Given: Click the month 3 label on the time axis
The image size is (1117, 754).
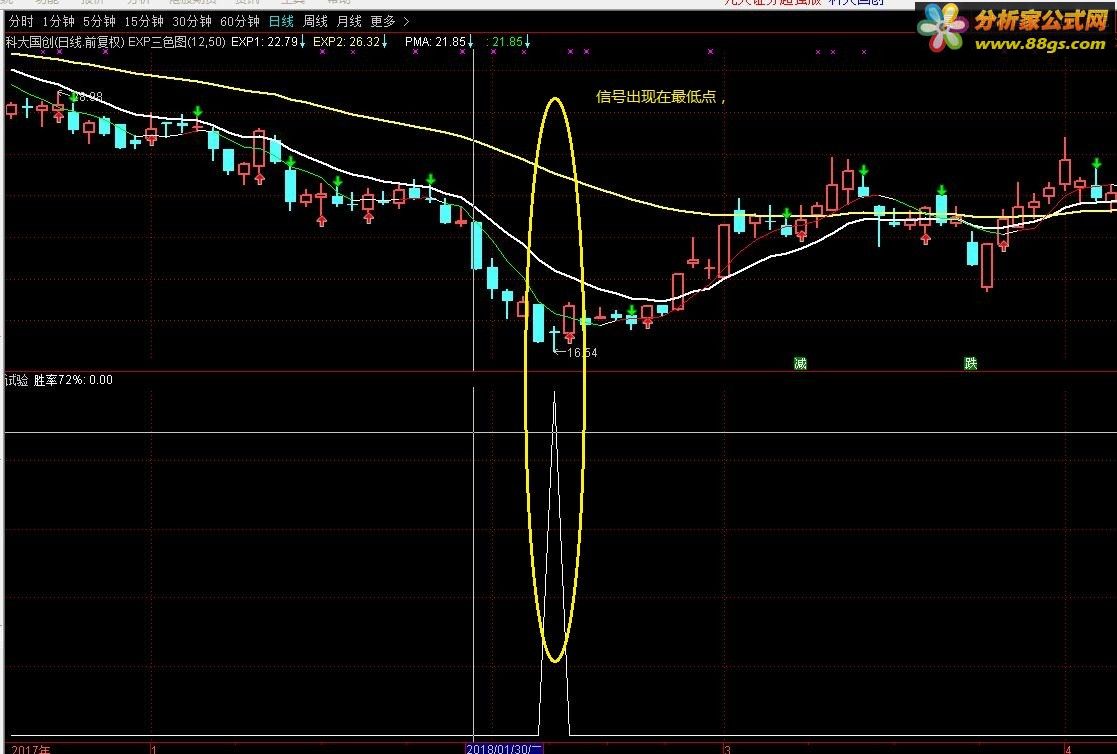Looking at the screenshot, I should 727,749.
